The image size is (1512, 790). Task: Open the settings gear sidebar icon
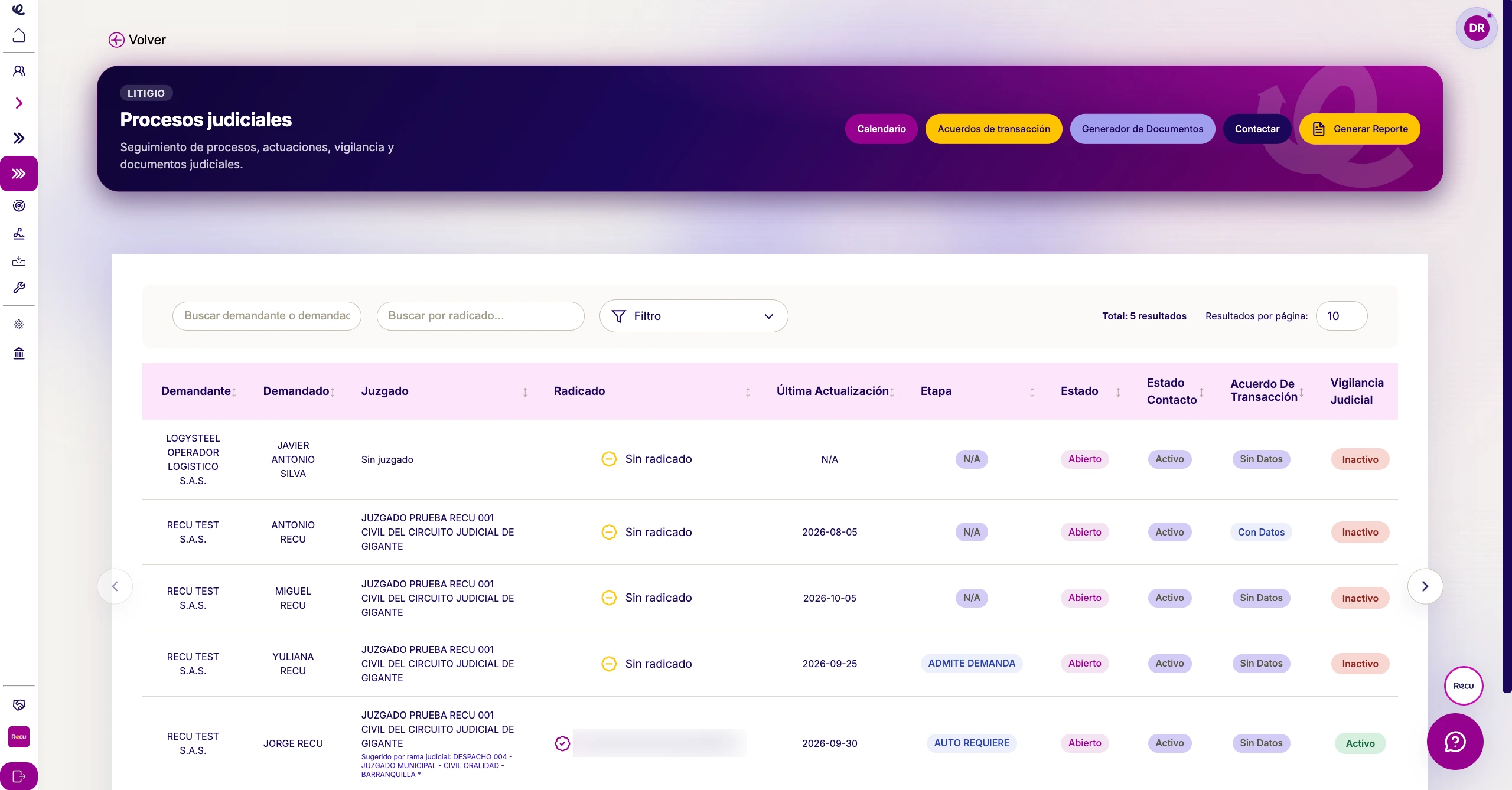click(x=19, y=325)
